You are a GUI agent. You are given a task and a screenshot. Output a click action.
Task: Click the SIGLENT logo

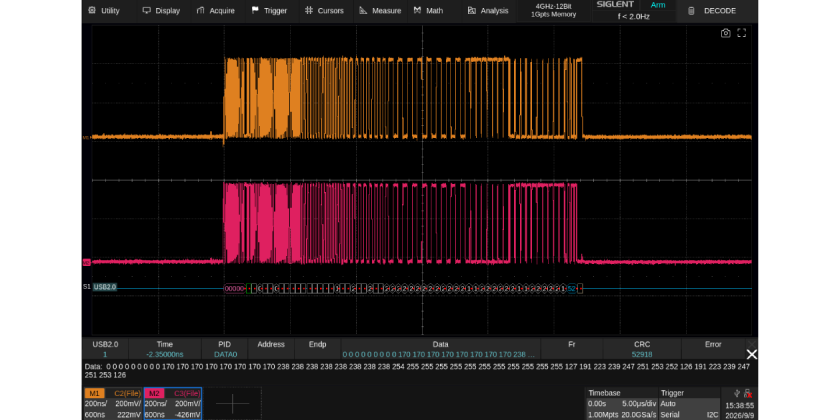[x=615, y=5]
